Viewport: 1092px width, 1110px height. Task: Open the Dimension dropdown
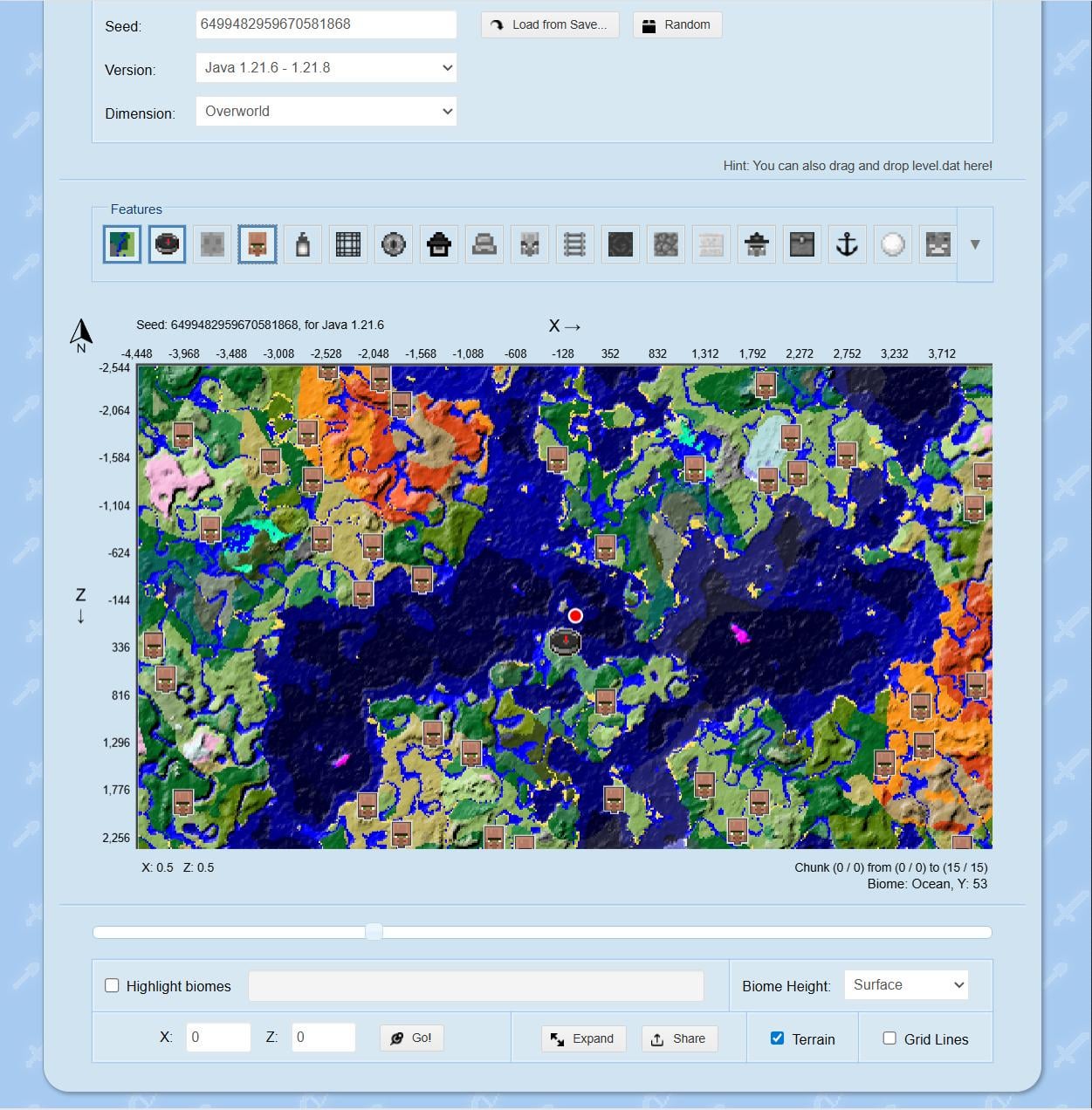326,112
